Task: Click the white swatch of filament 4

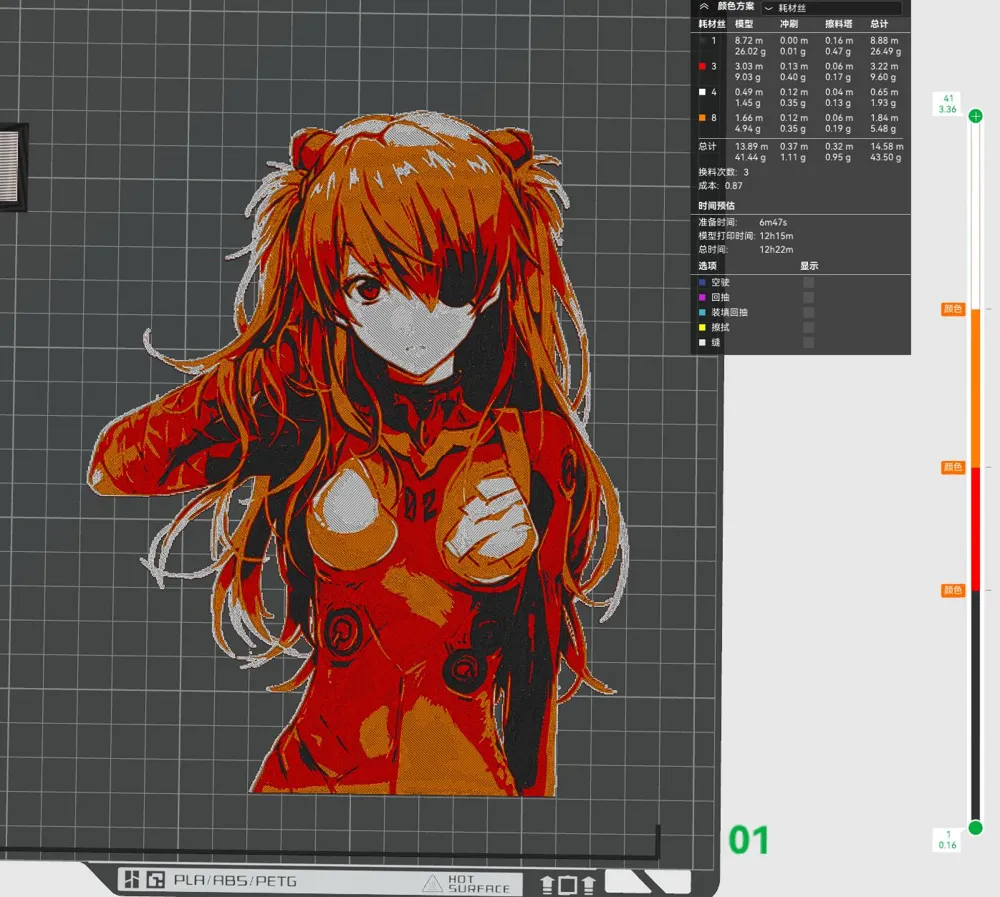Action: (x=702, y=92)
